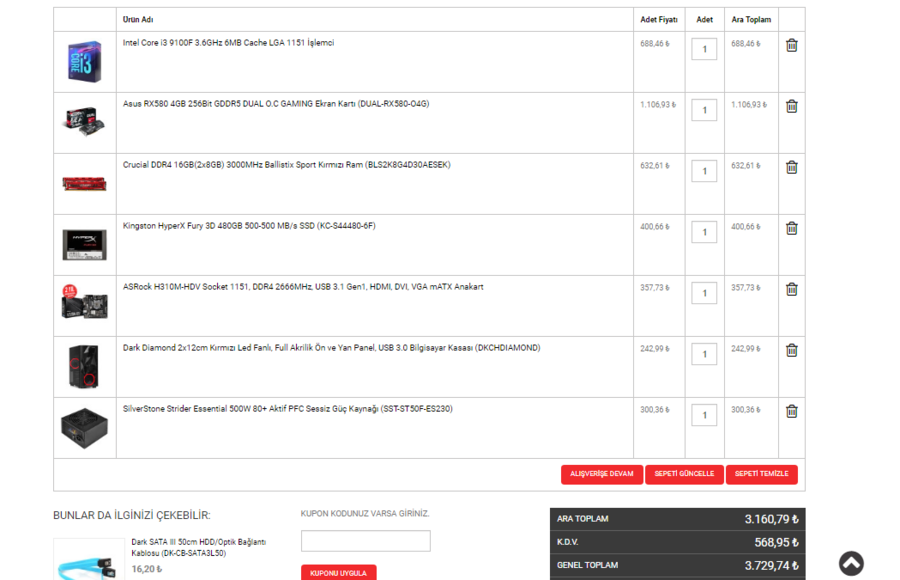The height and width of the screenshot is (580, 900).
Task: Edit quantity for SilverStone Strider PSU
Action: (x=704, y=415)
